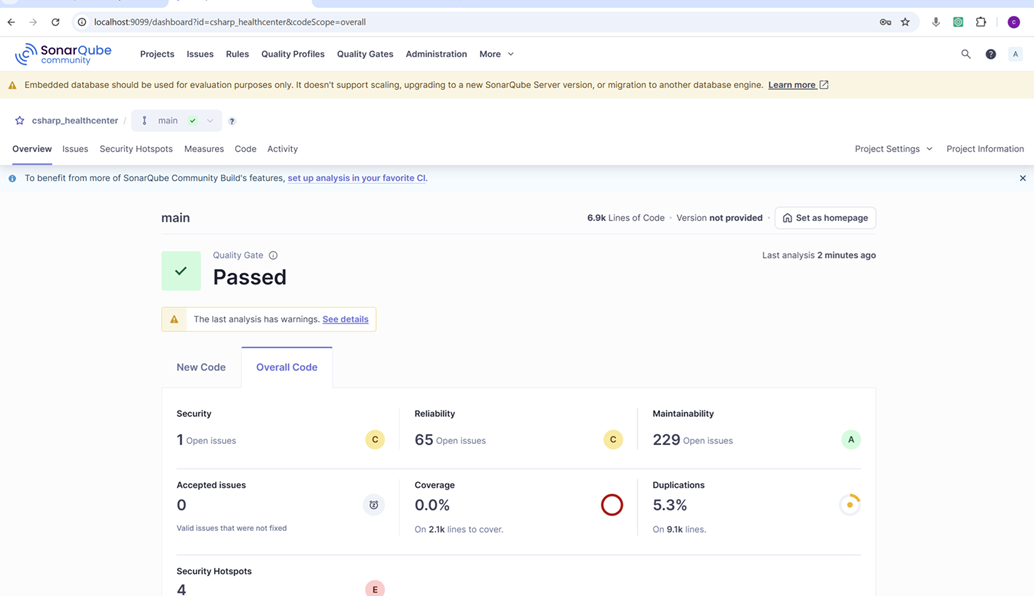Click See details warnings link
The height and width of the screenshot is (596, 1034).
point(346,319)
